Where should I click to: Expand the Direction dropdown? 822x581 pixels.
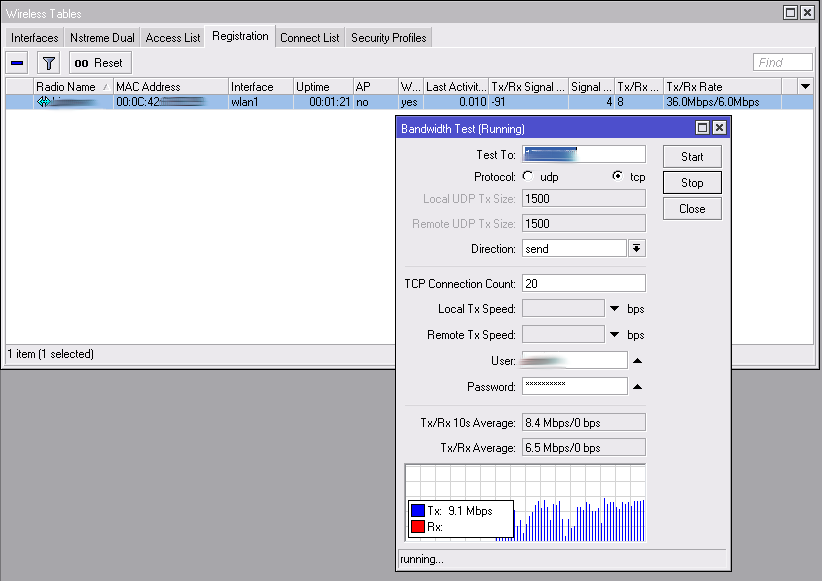636,248
